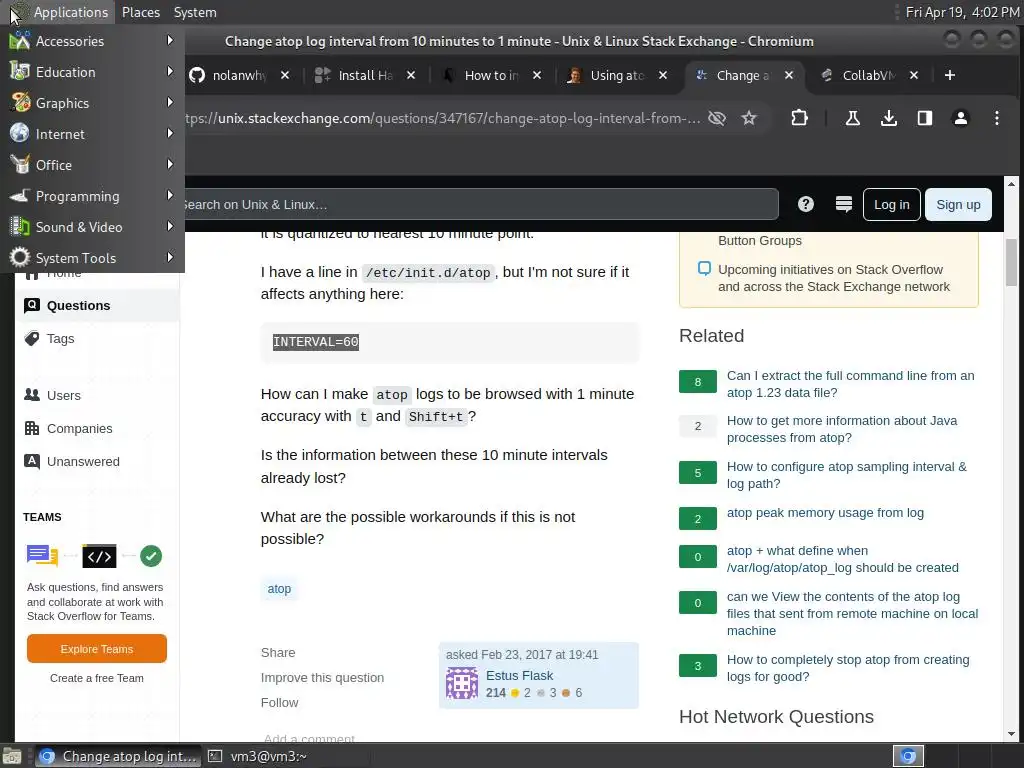Open Estus Flask user profile
The image size is (1024, 768).
(519, 675)
